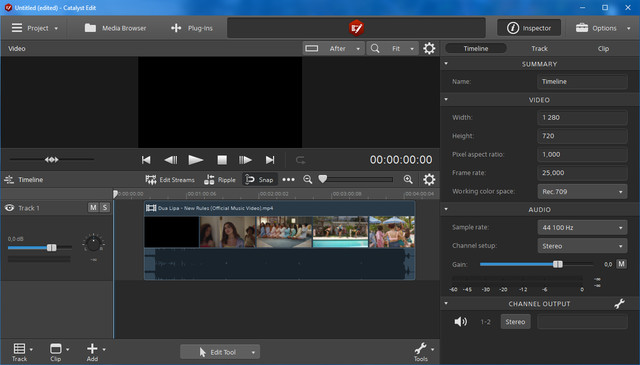Click the Catalyst Edit logo icon

point(356,28)
